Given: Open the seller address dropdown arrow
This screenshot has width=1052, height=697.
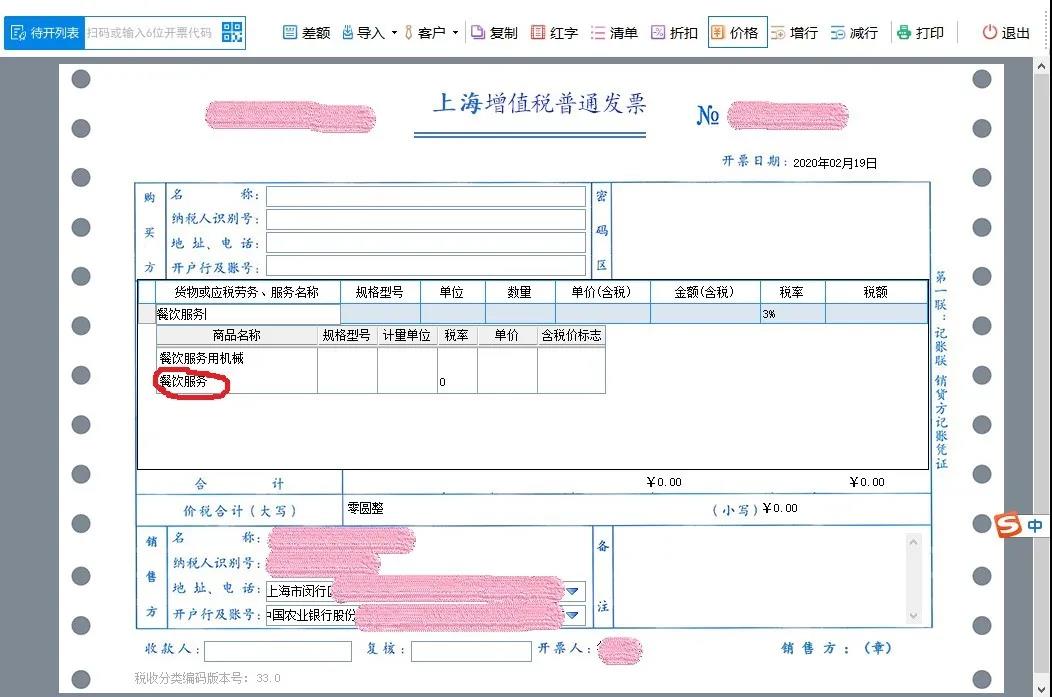Looking at the screenshot, I should click(x=572, y=591).
